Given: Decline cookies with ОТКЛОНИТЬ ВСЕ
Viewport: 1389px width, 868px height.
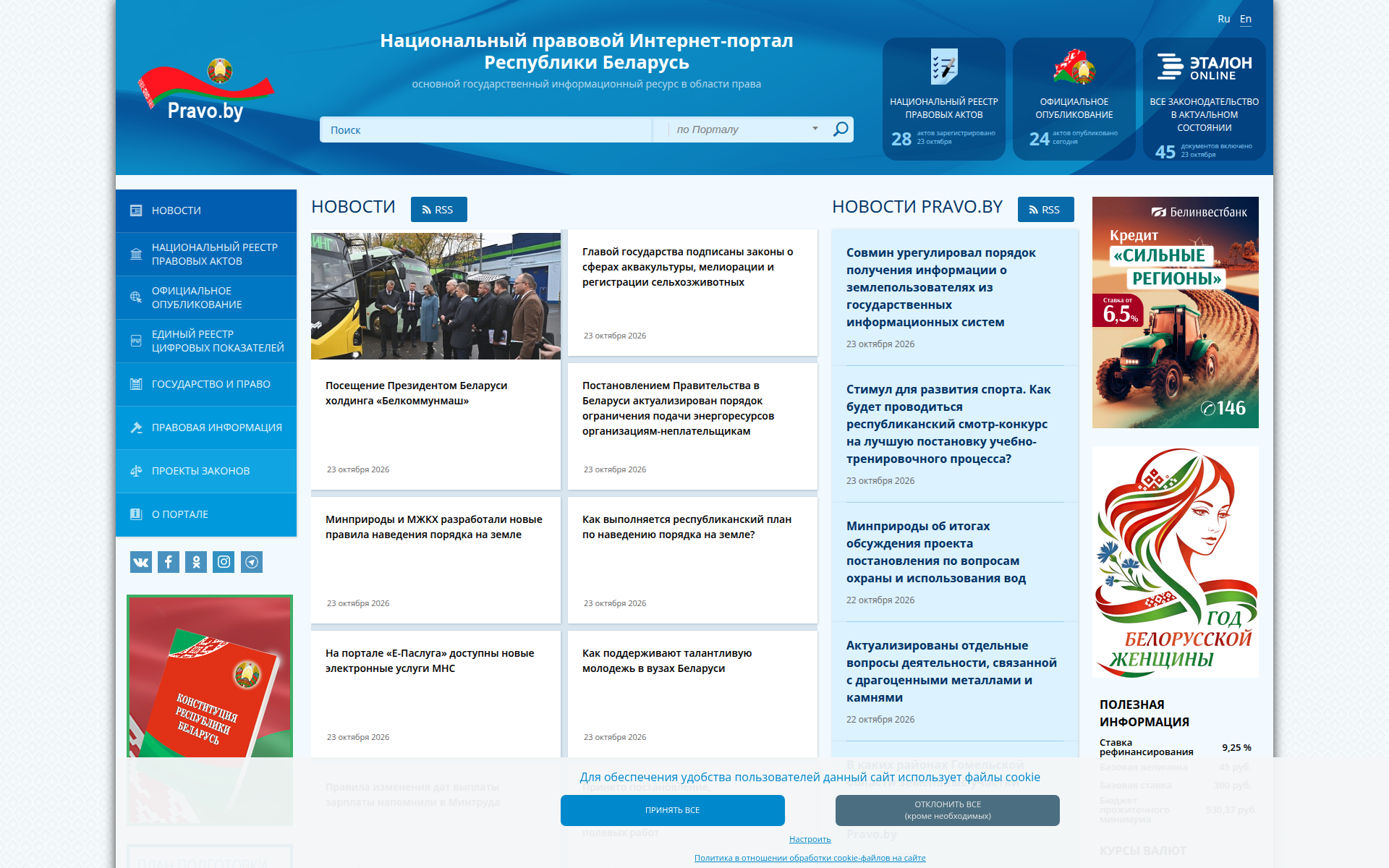Looking at the screenshot, I should tap(948, 810).
